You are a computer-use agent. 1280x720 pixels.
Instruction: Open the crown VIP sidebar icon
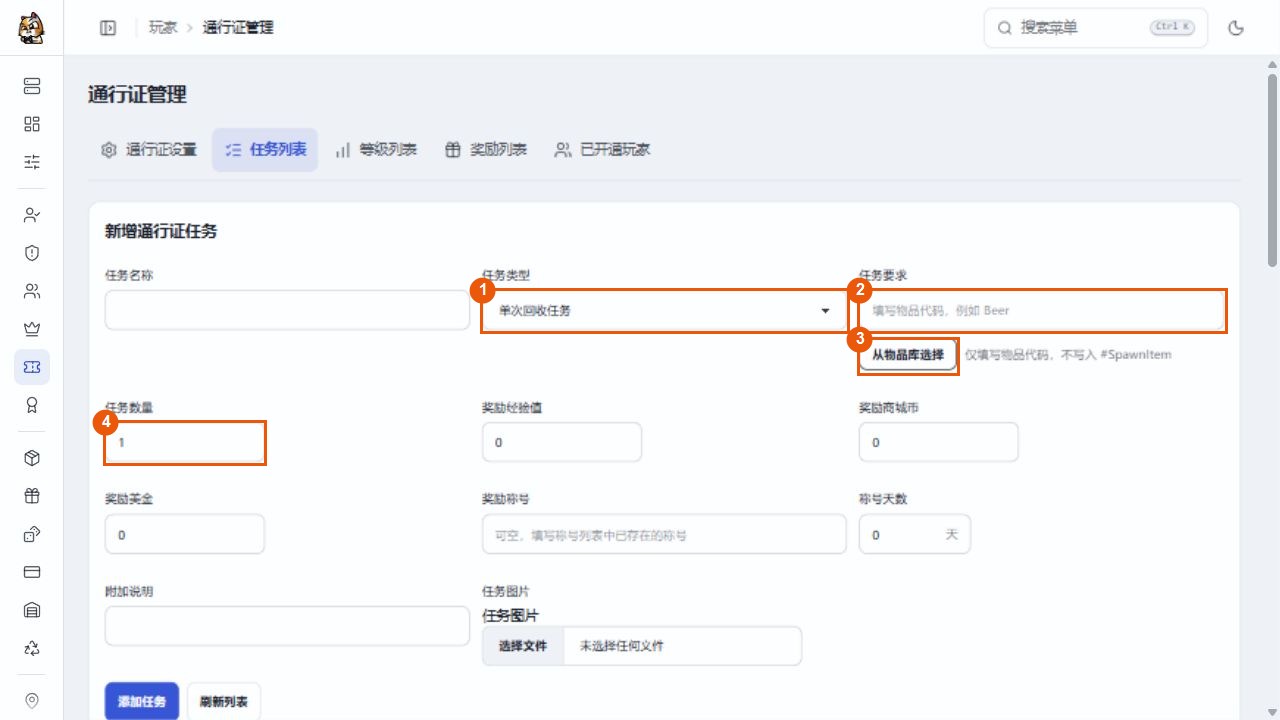[x=32, y=329]
